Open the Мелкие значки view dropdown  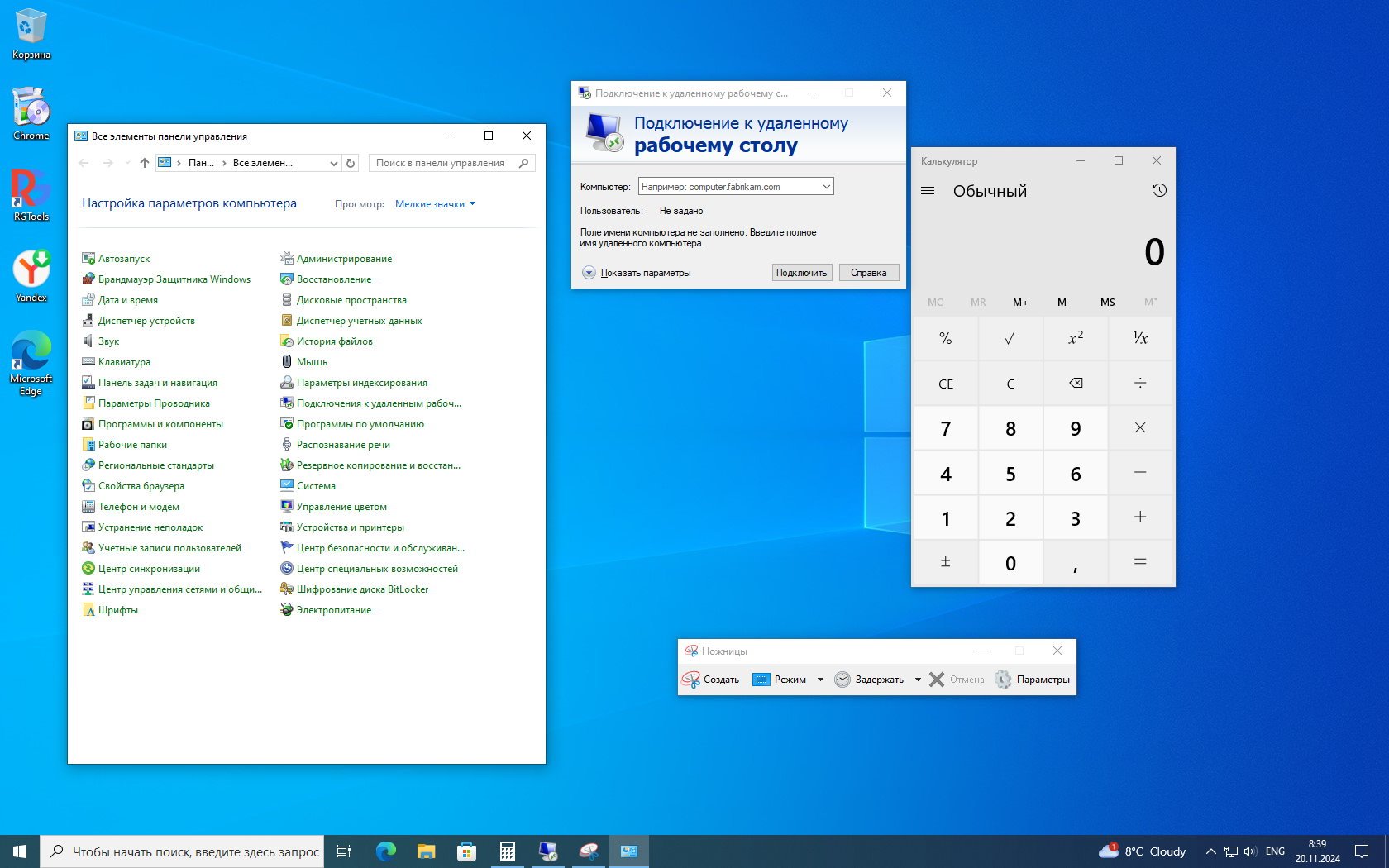[x=435, y=204]
